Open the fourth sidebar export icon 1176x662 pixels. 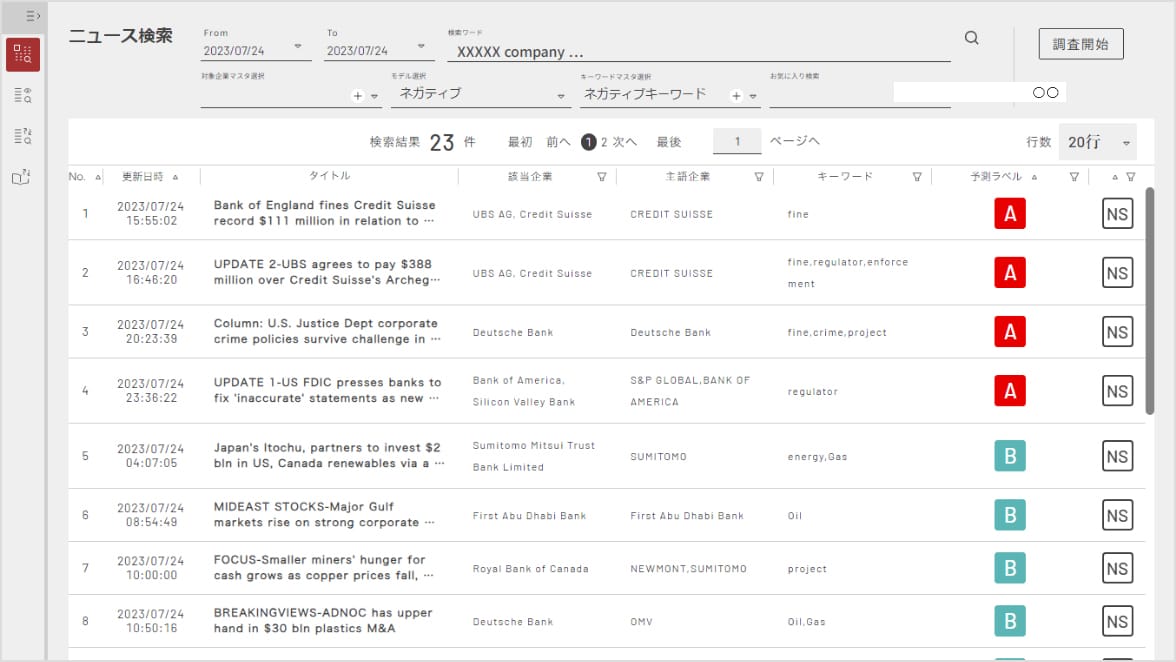[22, 176]
